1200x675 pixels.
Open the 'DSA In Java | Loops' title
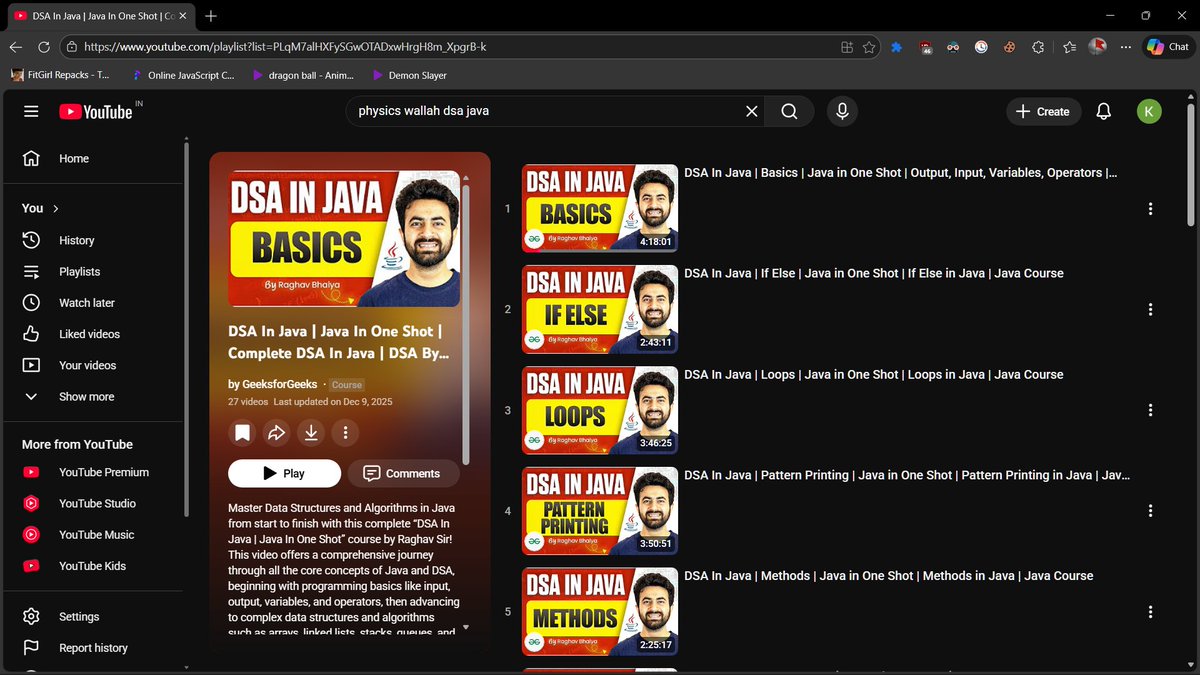click(874, 374)
